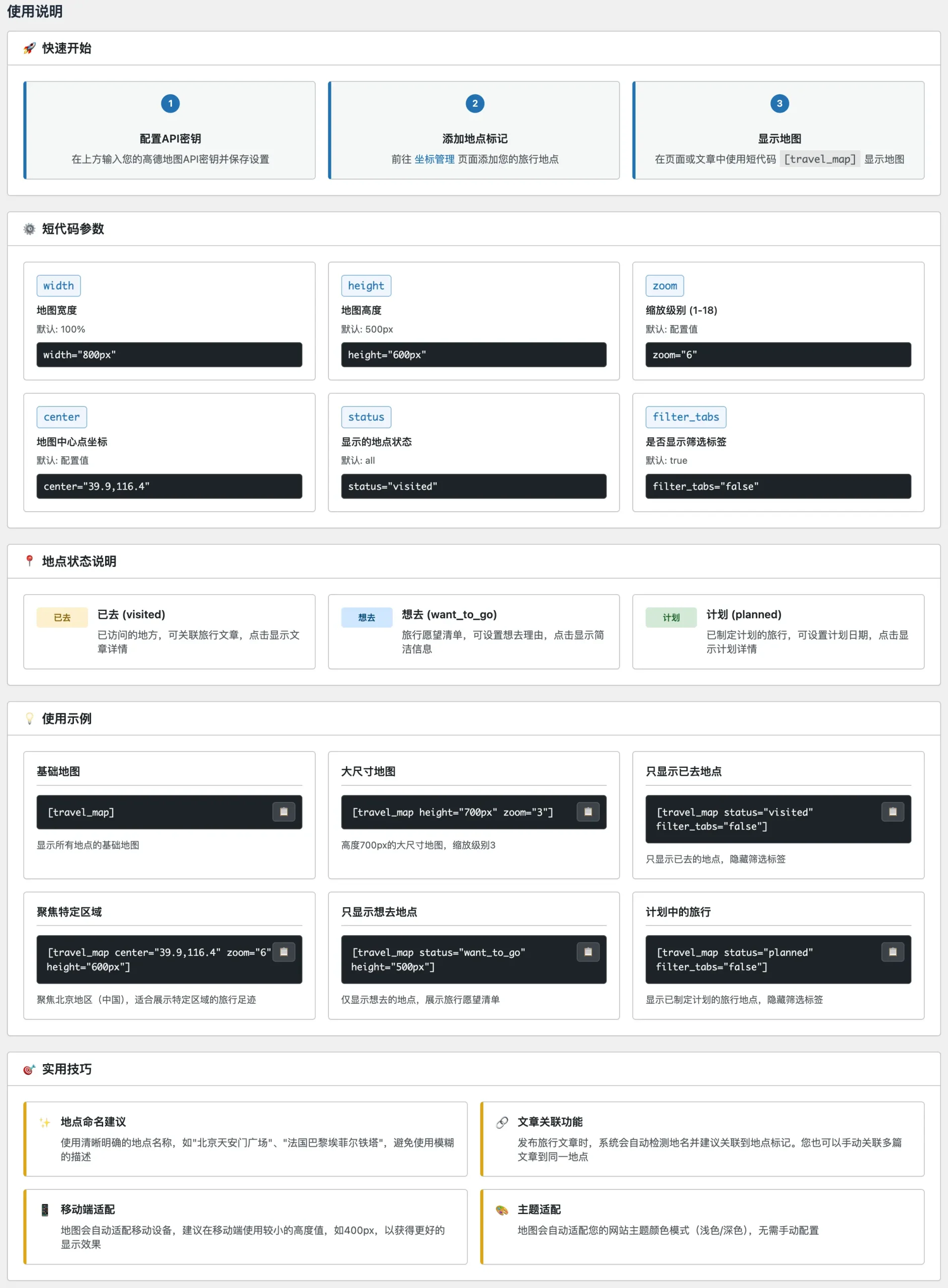Click the inline [travel_map] code snippet
948x1288 pixels.
(x=819, y=159)
